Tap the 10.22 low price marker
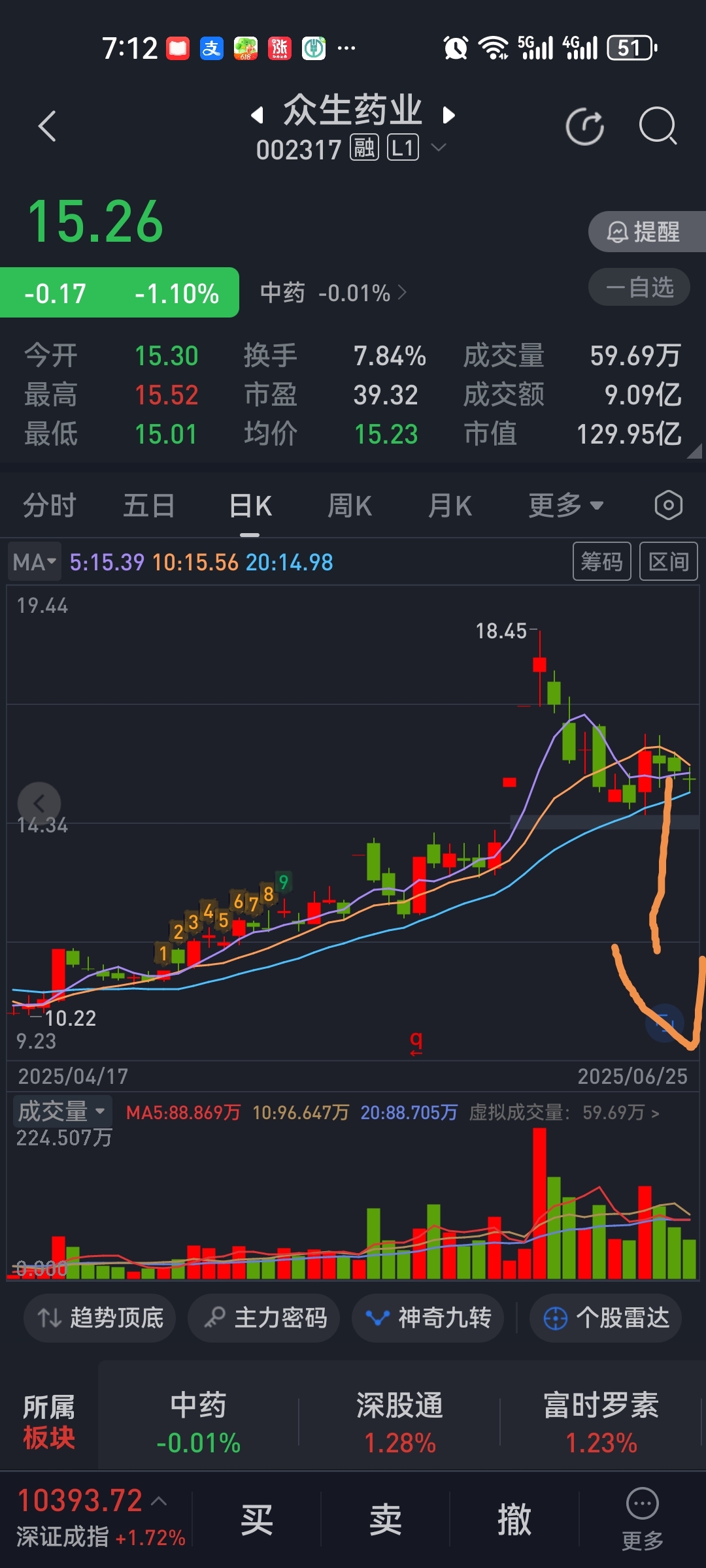706x1568 pixels. point(71,1018)
